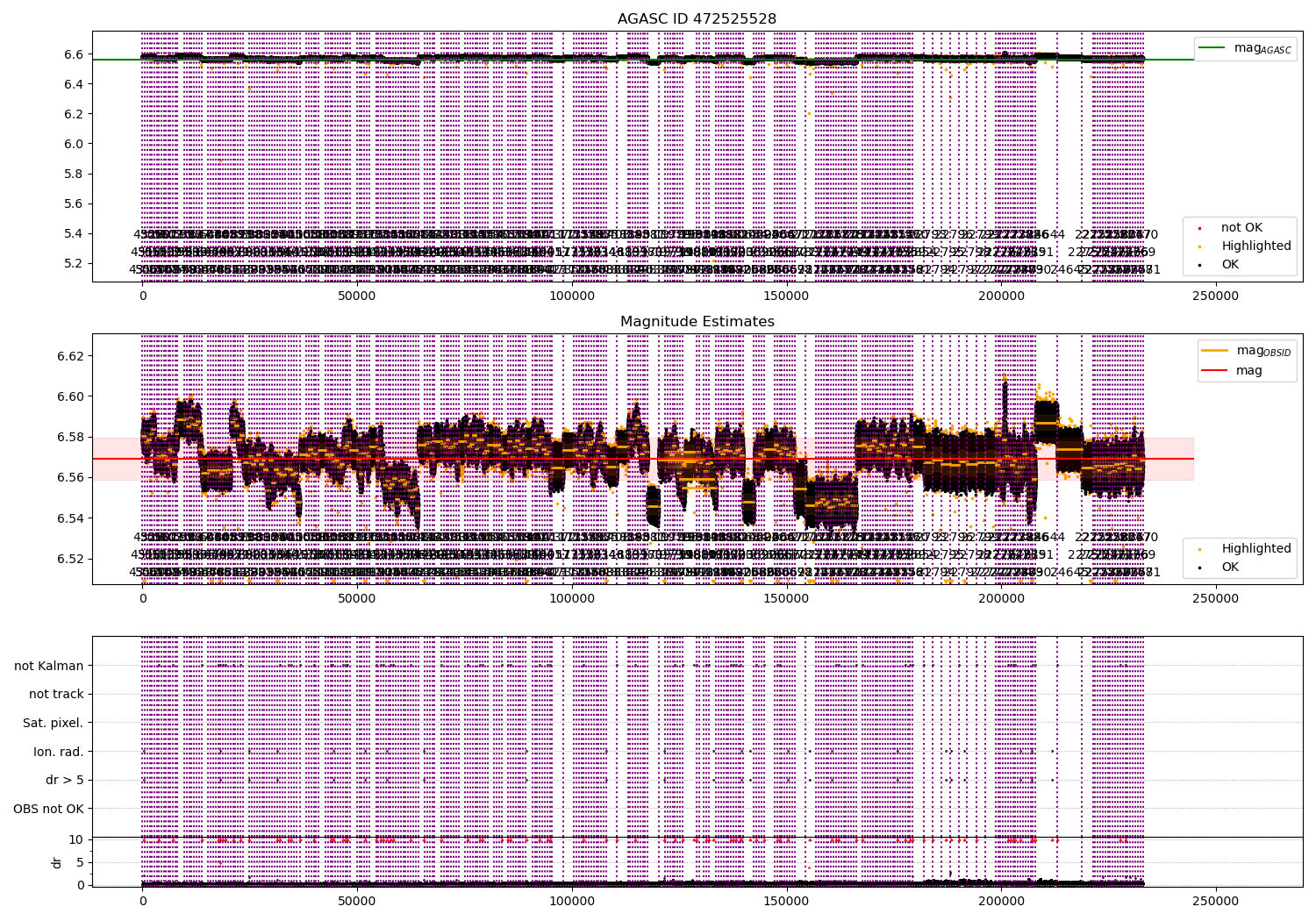Click the 6.4 tick on the top plot

point(74,84)
